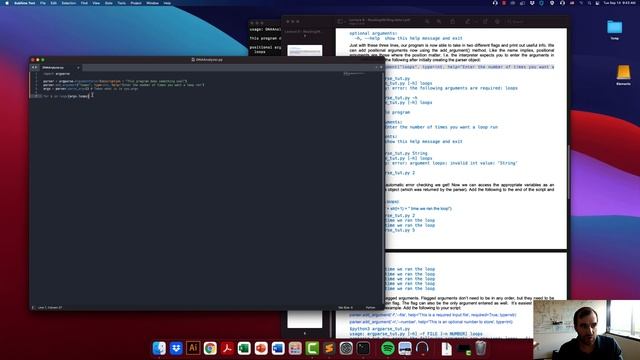Open the Goto menu
The width and height of the screenshot is (640, 360).
click(x=109, y=3)
